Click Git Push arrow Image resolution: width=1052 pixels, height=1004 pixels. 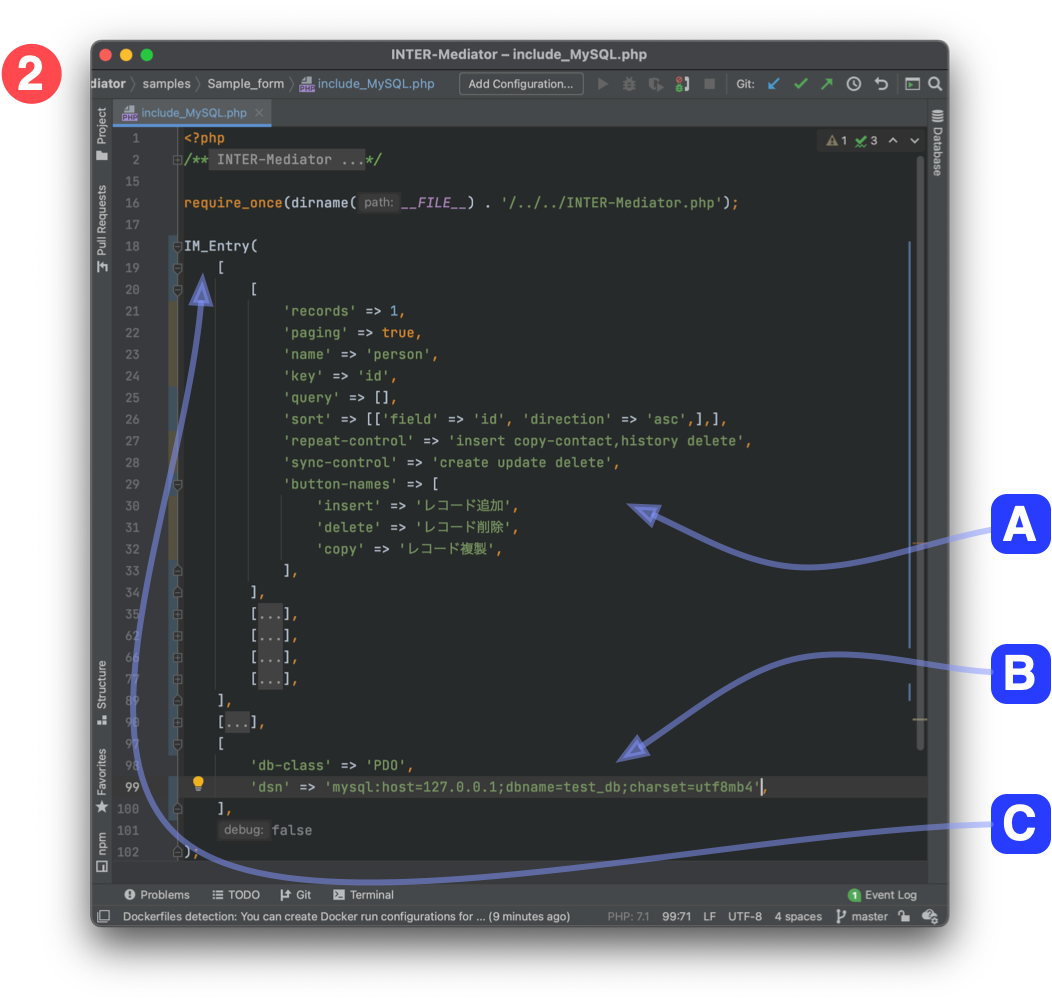tap(827, 84)
